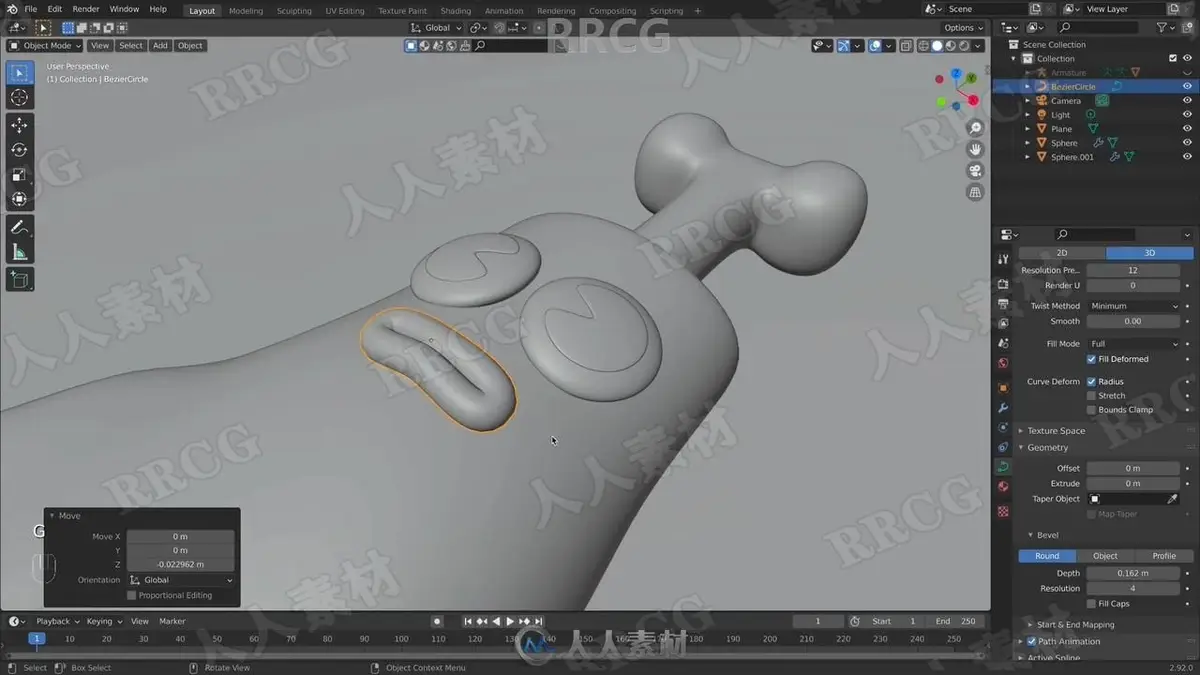Click the pan view hand gizmo

[x=976, y=149]
